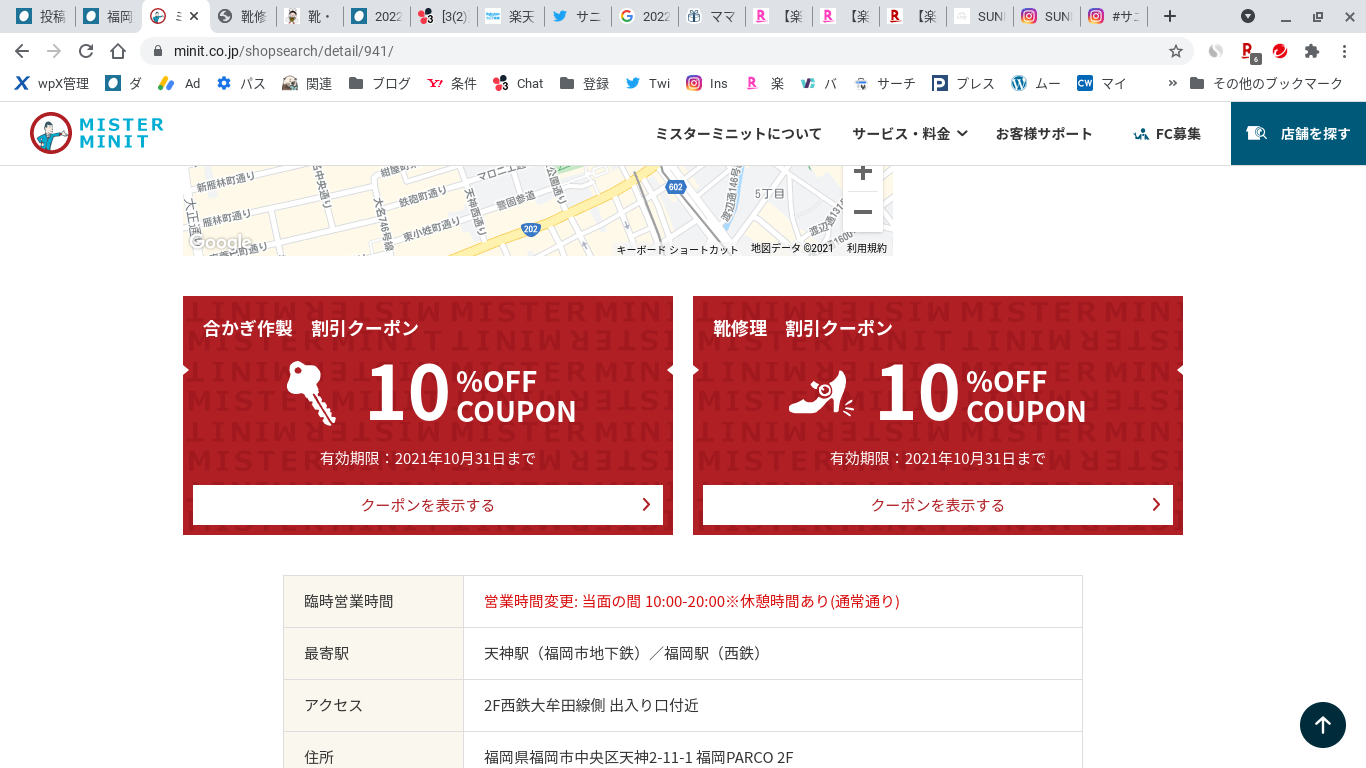1366x768 pixels.
Task: Open the マイ CW bookmark
Action: click(1102, 84)
